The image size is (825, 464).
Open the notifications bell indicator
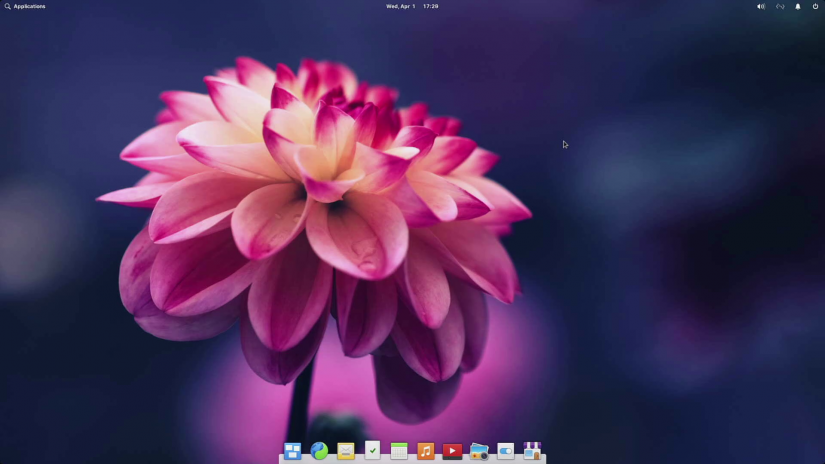[798, 6]
